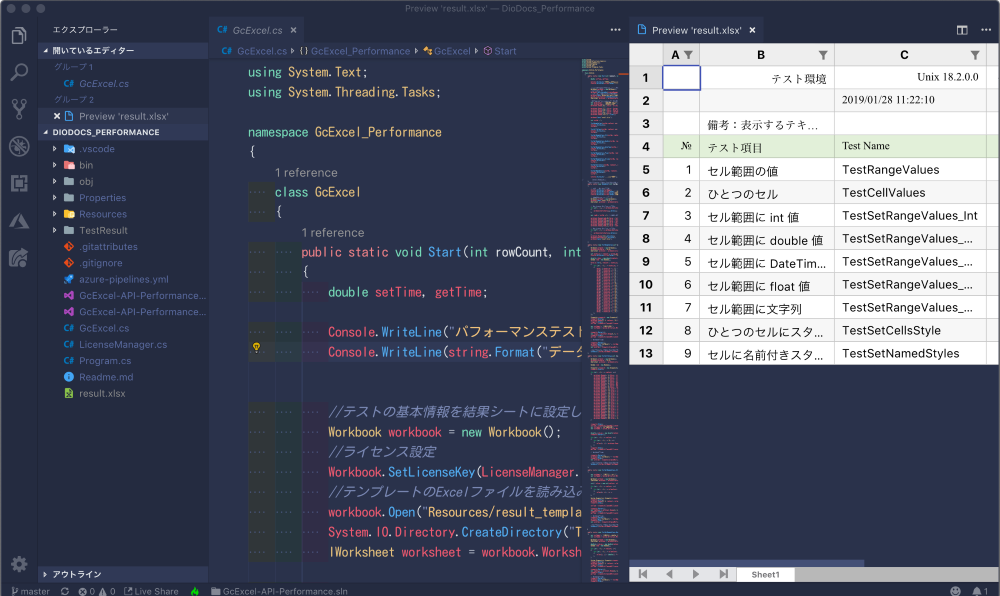This screenshot has width=1000, height=596.
Task: Click the GcExcel-API-Performance.sln status bar item
Action: pos(279,591)
